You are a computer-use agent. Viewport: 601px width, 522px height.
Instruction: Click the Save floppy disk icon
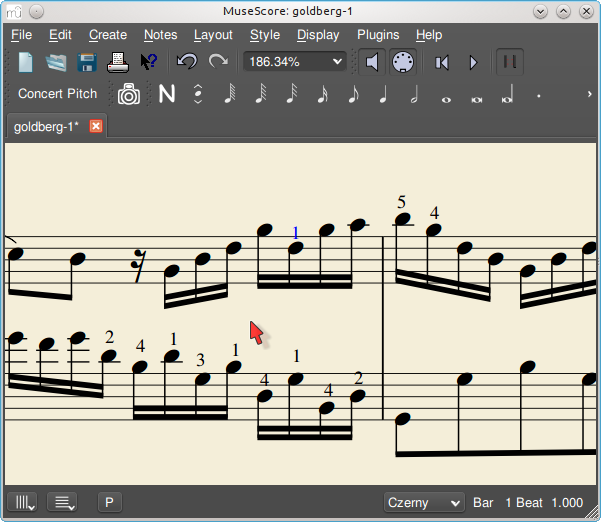pos(86,62)
